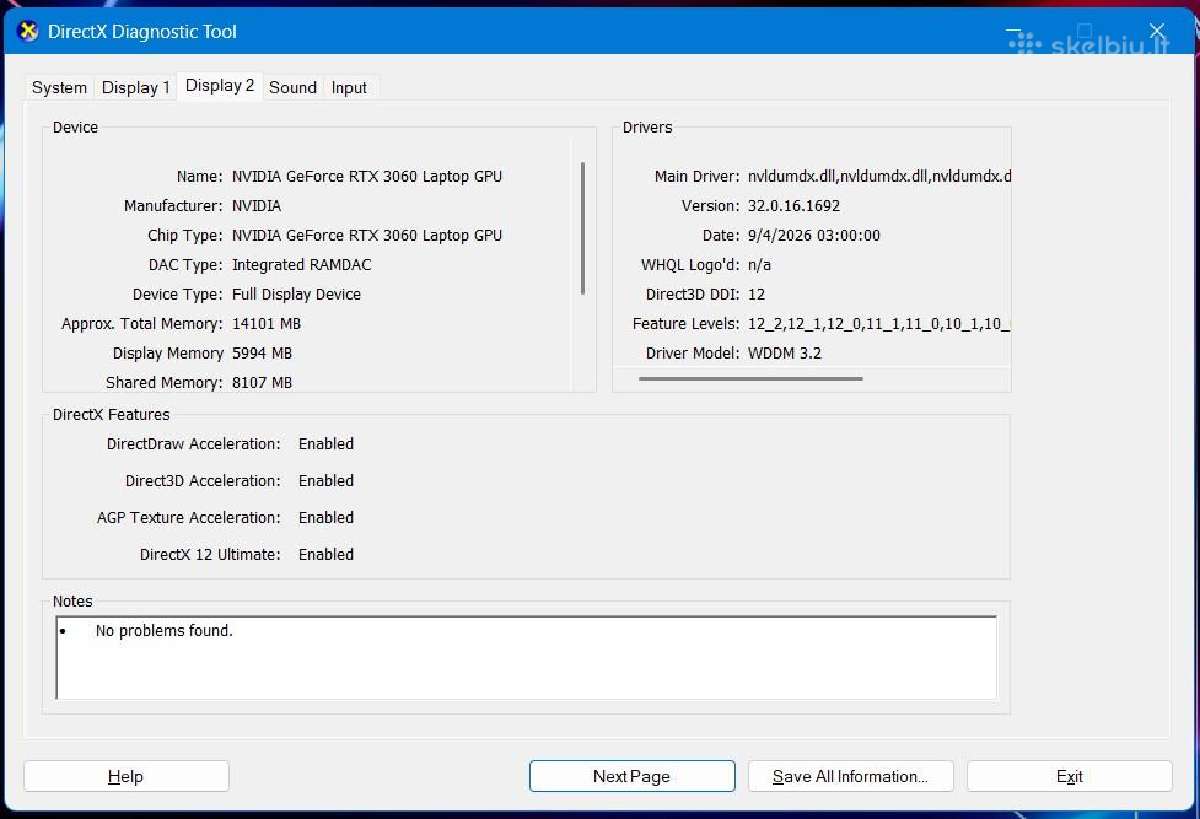The image size is (1200, 819).
Task: Select the device name NVIDIA GeForce RTX 3060 value
Action: coord(367,176)
